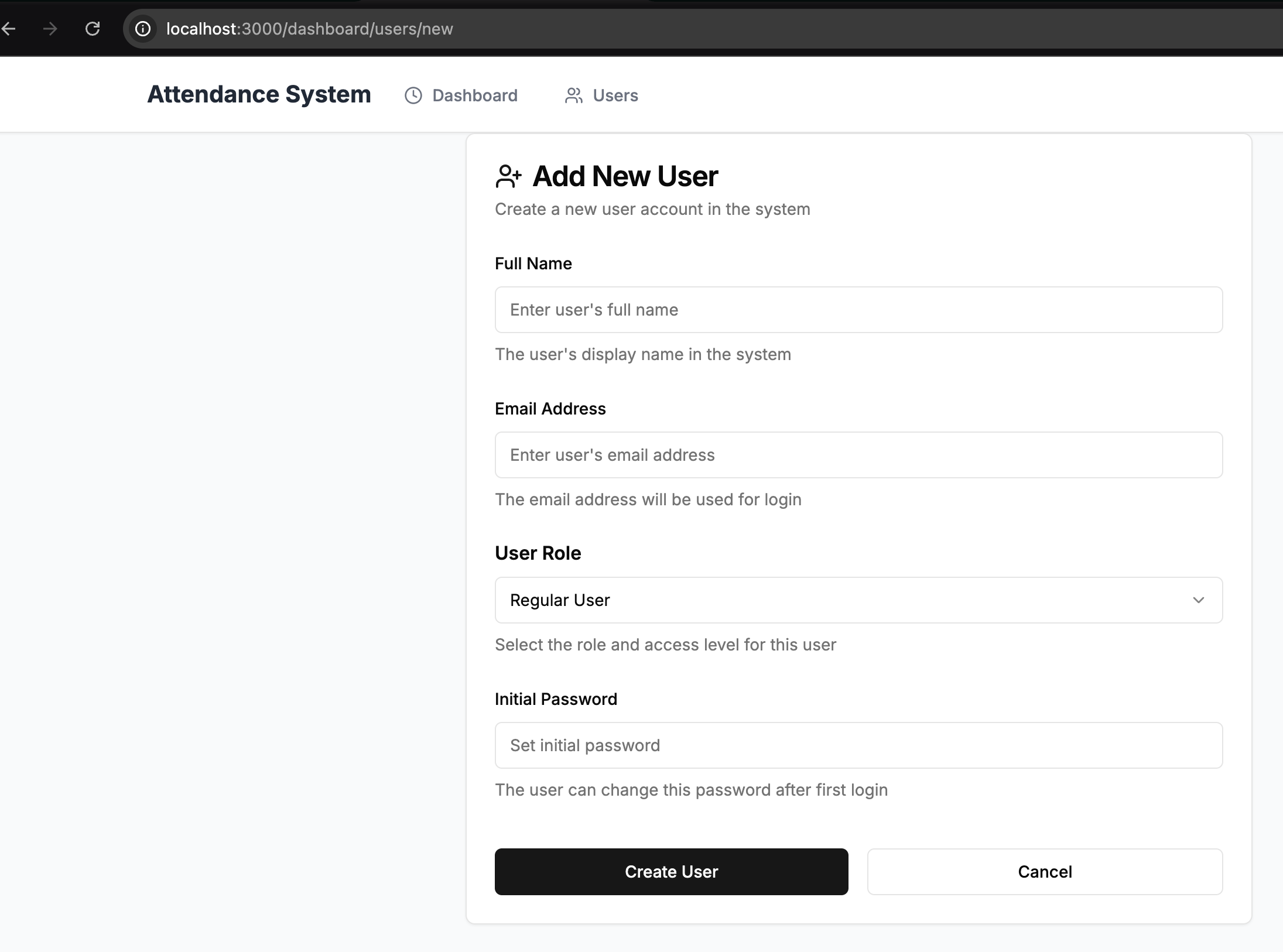Screen dimensions: 1283x952
Task: Click the chevron arrow in the User Role select
Action: (1198, 600)
